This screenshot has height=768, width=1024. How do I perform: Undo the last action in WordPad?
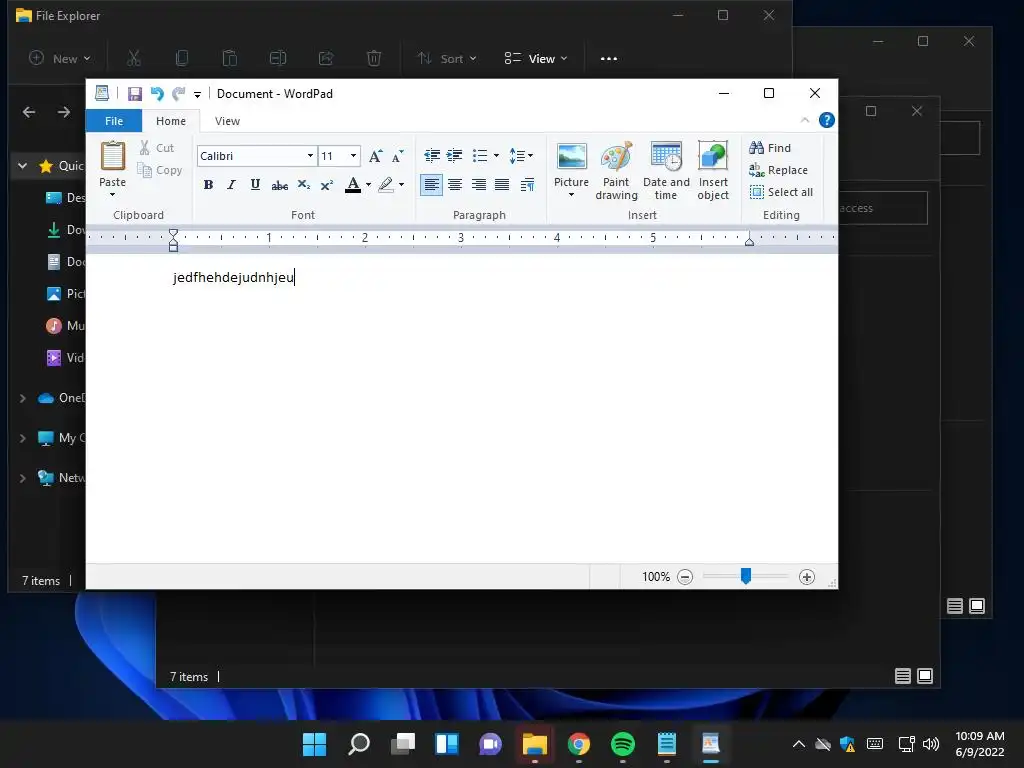(157, 93)
